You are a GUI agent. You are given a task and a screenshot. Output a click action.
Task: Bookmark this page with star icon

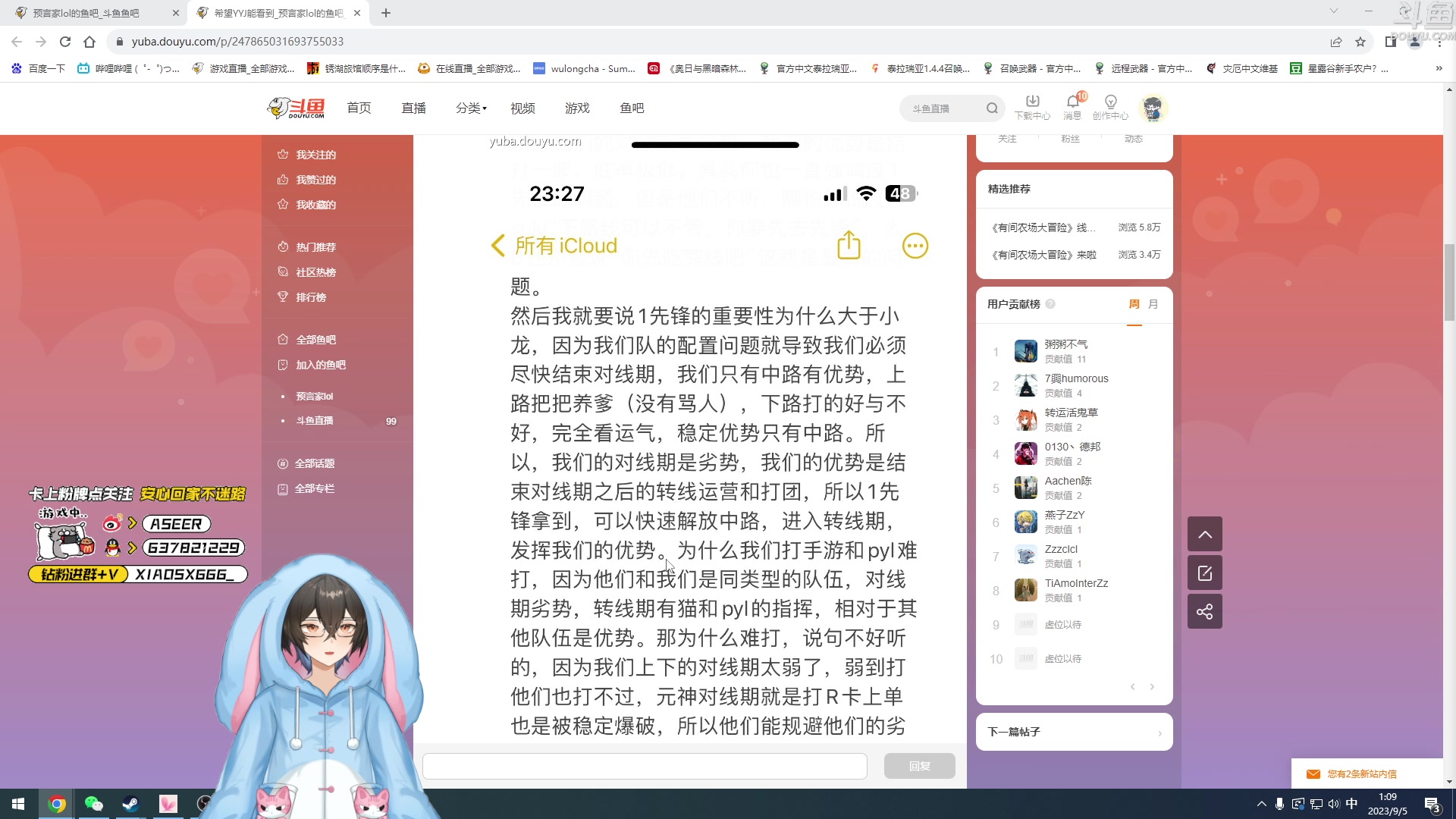pos(1360,42)
